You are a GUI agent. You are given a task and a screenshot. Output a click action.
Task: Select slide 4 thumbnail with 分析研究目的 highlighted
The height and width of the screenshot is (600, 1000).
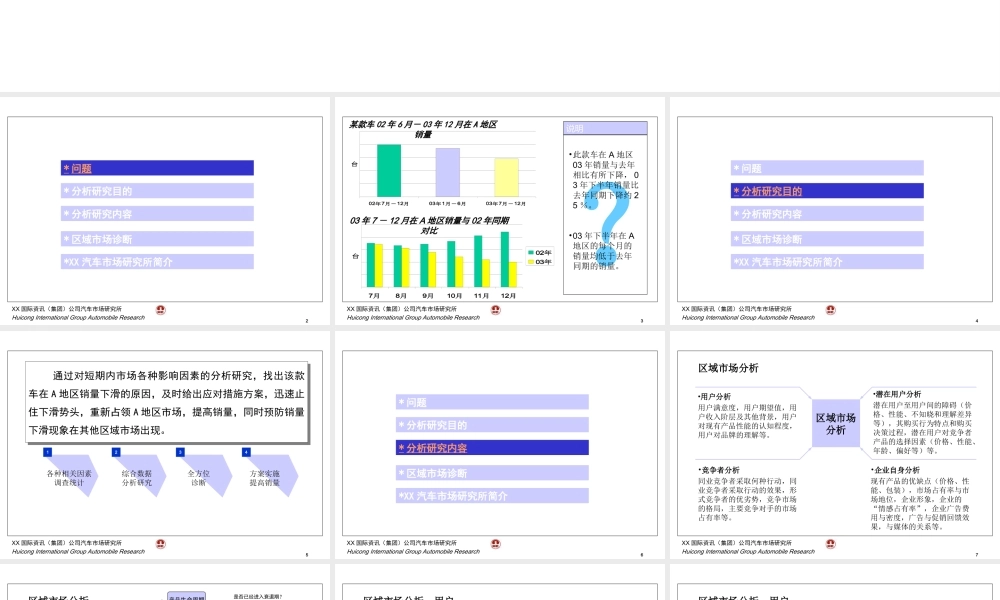tap(835, 209)
